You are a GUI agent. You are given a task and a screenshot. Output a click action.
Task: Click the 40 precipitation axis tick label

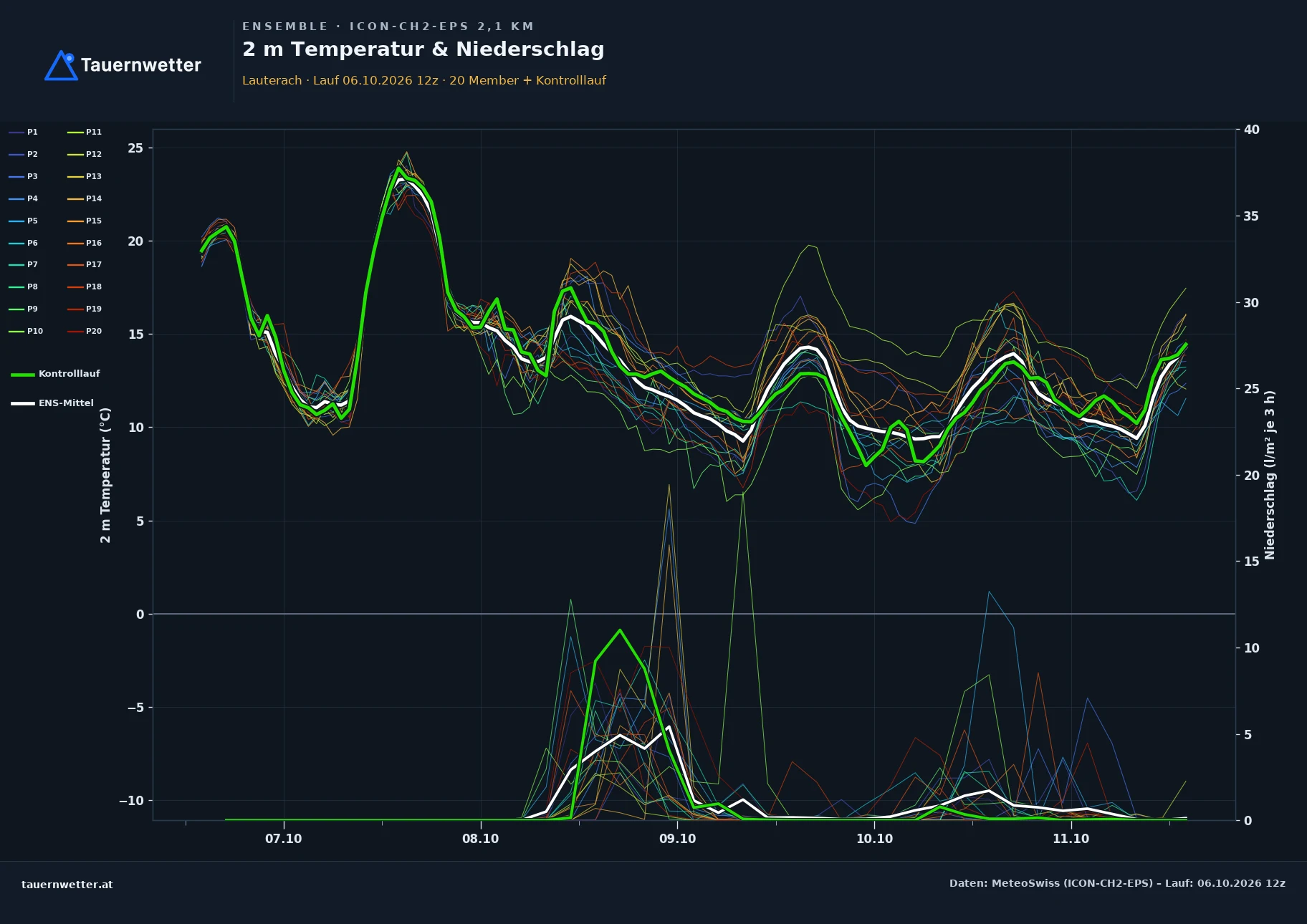1252,130
